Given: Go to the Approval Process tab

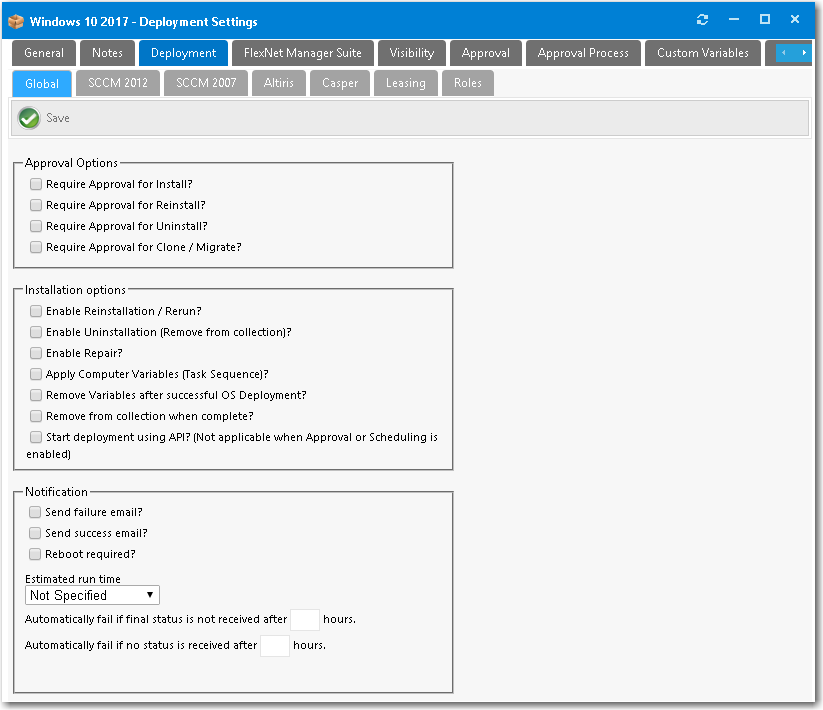Looking at the screenshot, I should (x=583, y=53).
